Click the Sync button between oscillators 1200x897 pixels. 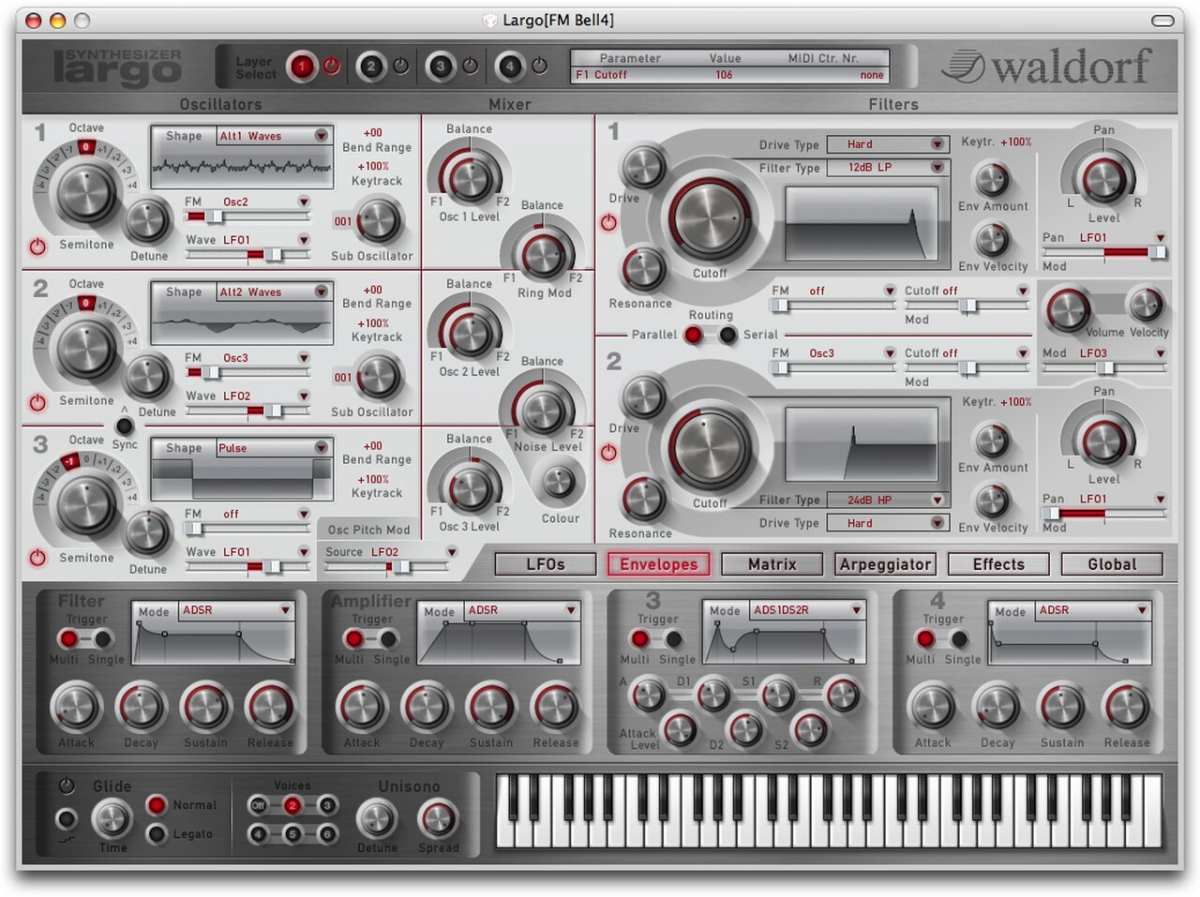(125, 425)
